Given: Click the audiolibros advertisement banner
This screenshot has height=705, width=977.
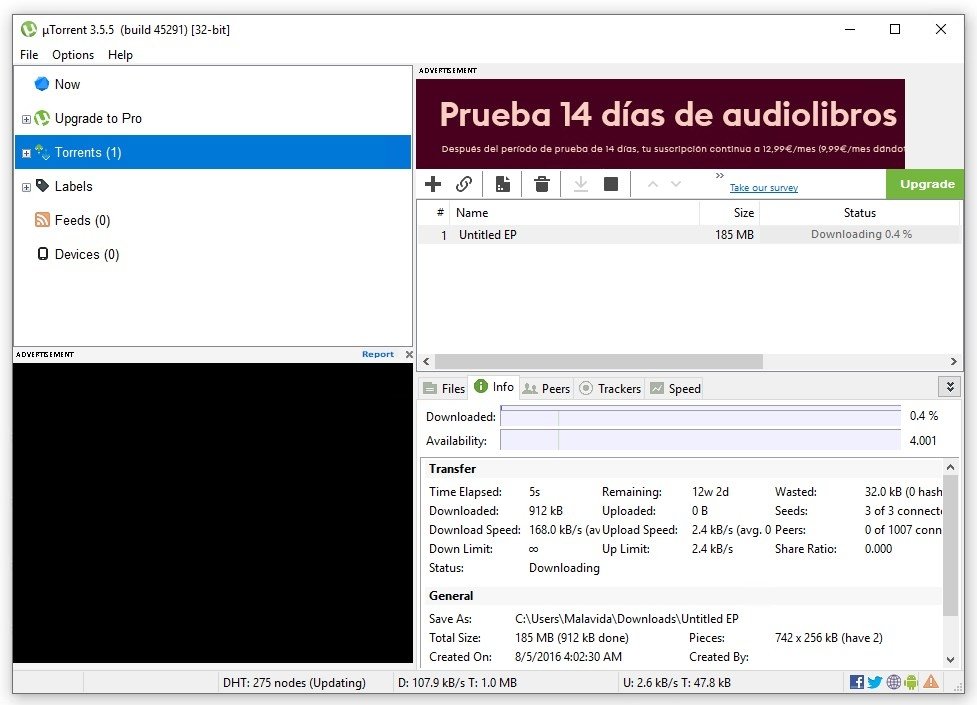Looking at the screenshot, I should point(660,123).
